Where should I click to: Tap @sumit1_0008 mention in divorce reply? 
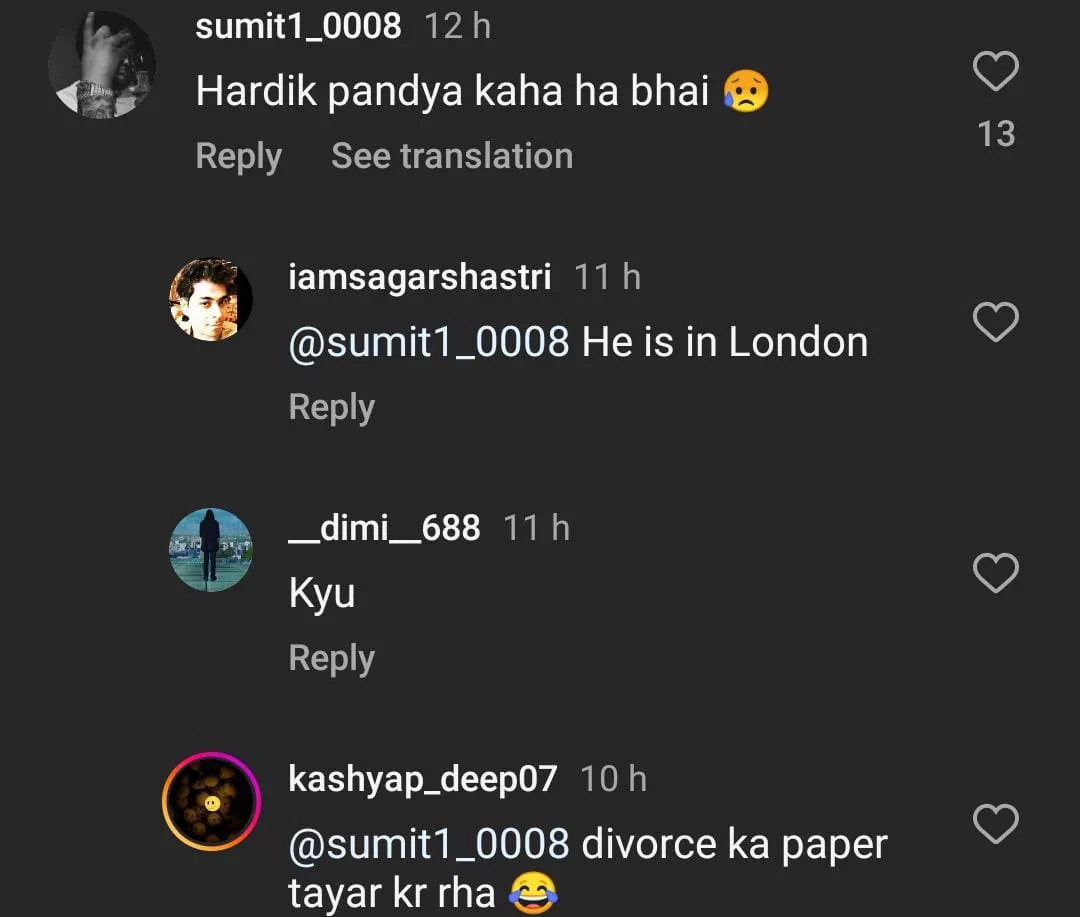click(x=428, y=844)
